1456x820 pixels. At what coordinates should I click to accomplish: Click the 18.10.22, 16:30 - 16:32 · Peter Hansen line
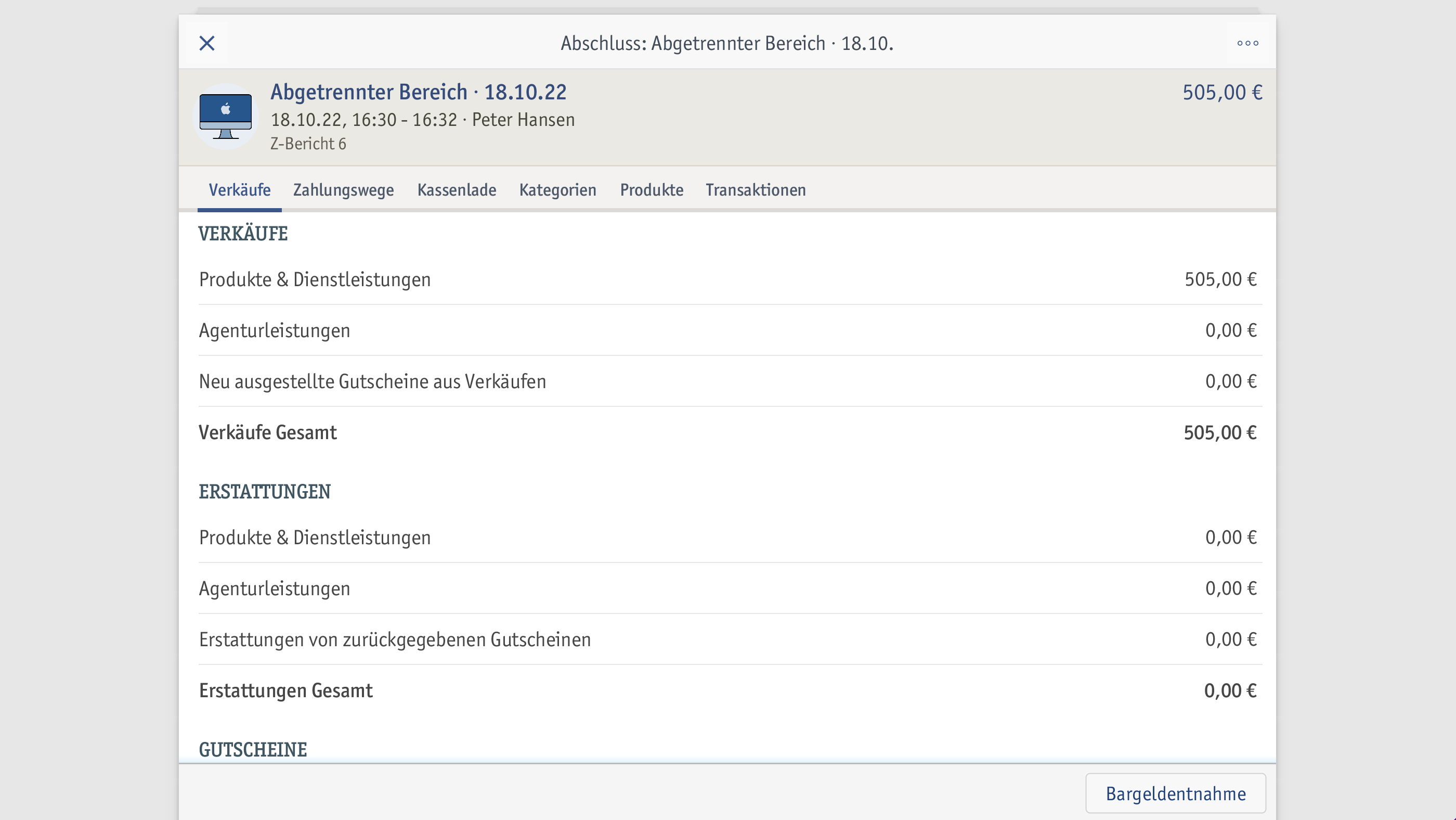[x=422, y=120]
